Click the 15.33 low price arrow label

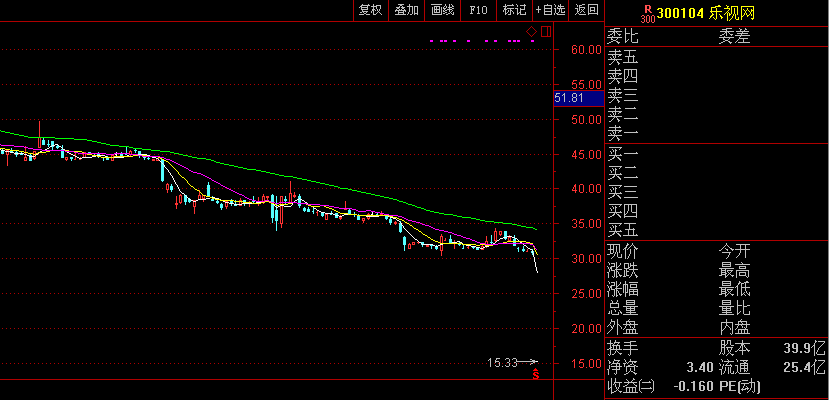pos(512,362)
